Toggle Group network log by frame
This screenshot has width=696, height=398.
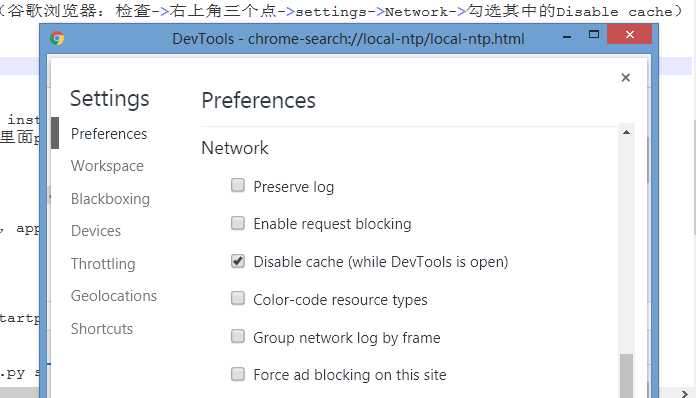pyautogui.click(x=238, y=336)
